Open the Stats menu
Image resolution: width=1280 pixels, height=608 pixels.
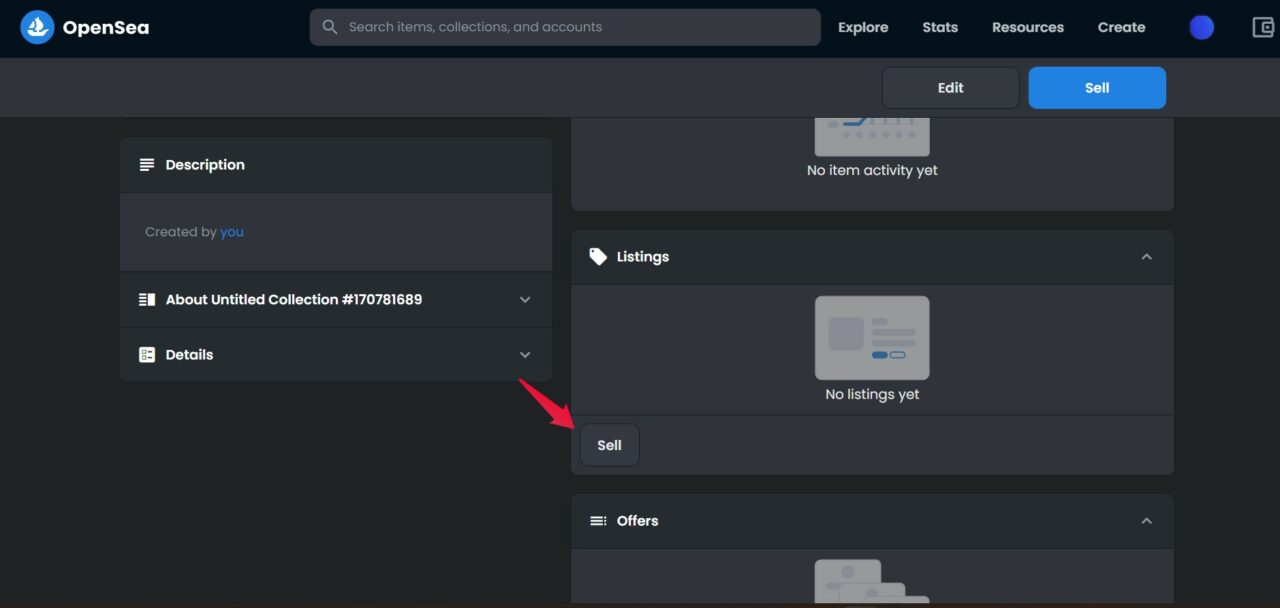(939, 27)
